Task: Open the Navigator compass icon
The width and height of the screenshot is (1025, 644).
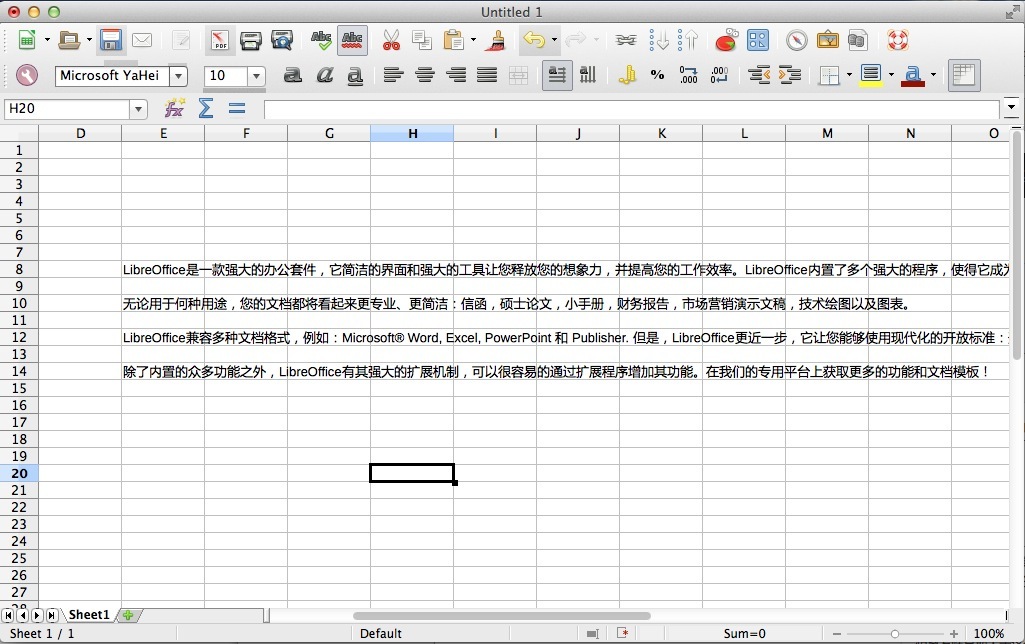Action: pos(796,41)
